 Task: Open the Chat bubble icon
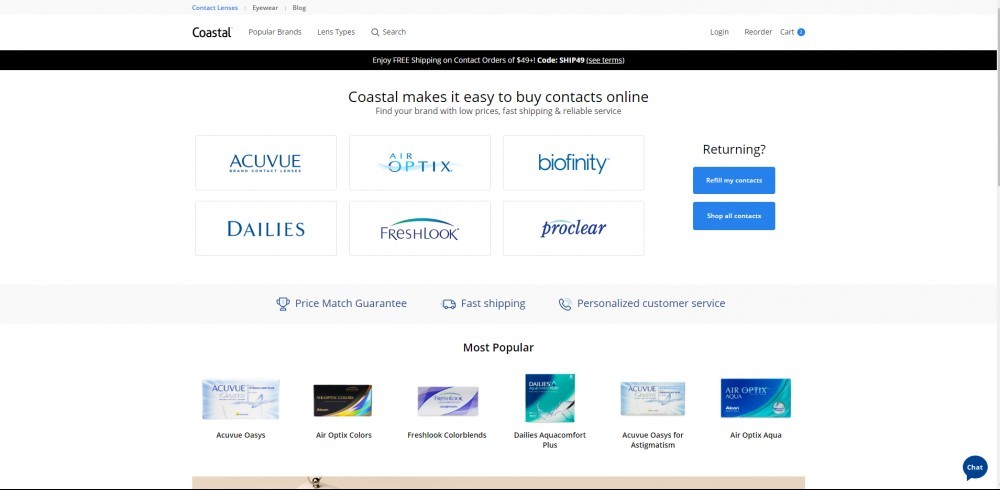click(974, 468)
